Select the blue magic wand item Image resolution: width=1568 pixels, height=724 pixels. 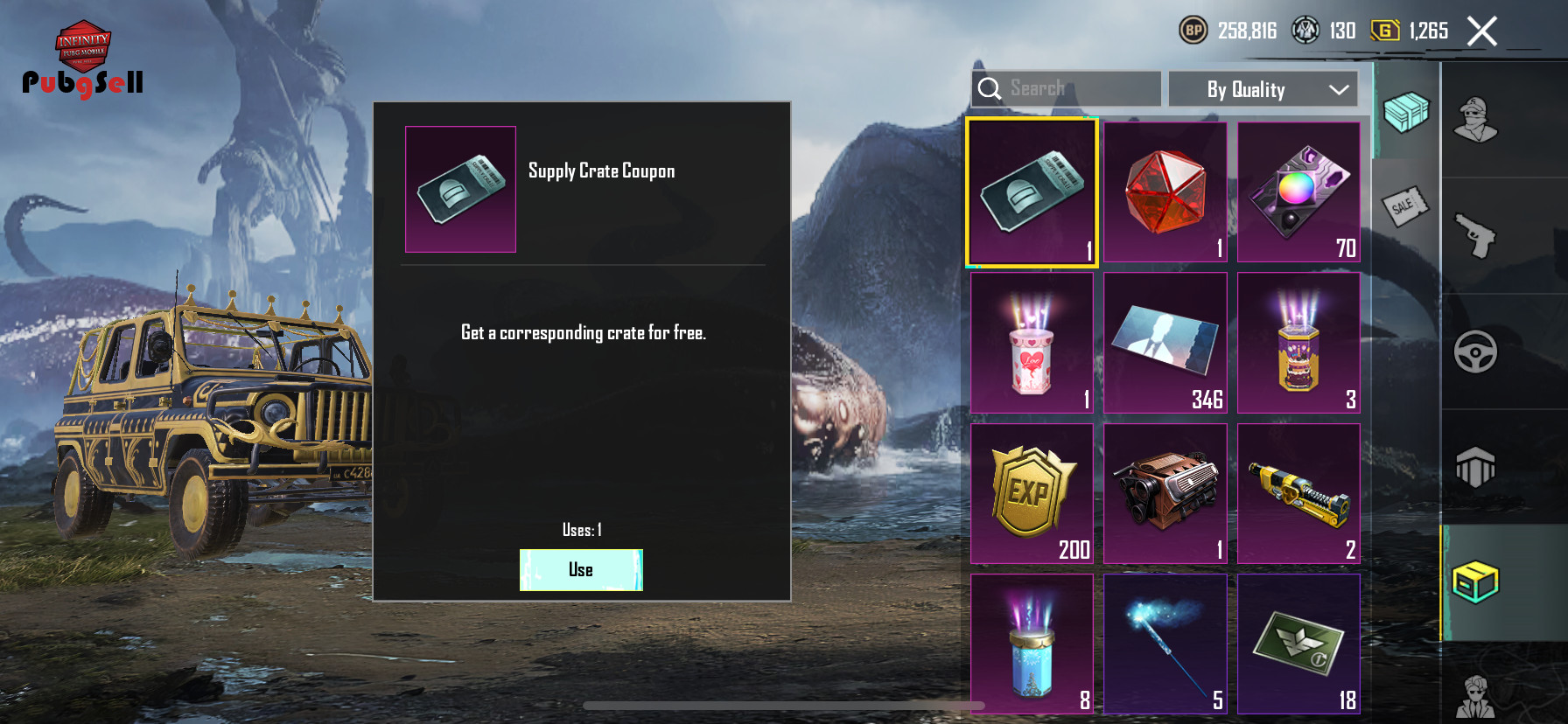coord(1165,644)
